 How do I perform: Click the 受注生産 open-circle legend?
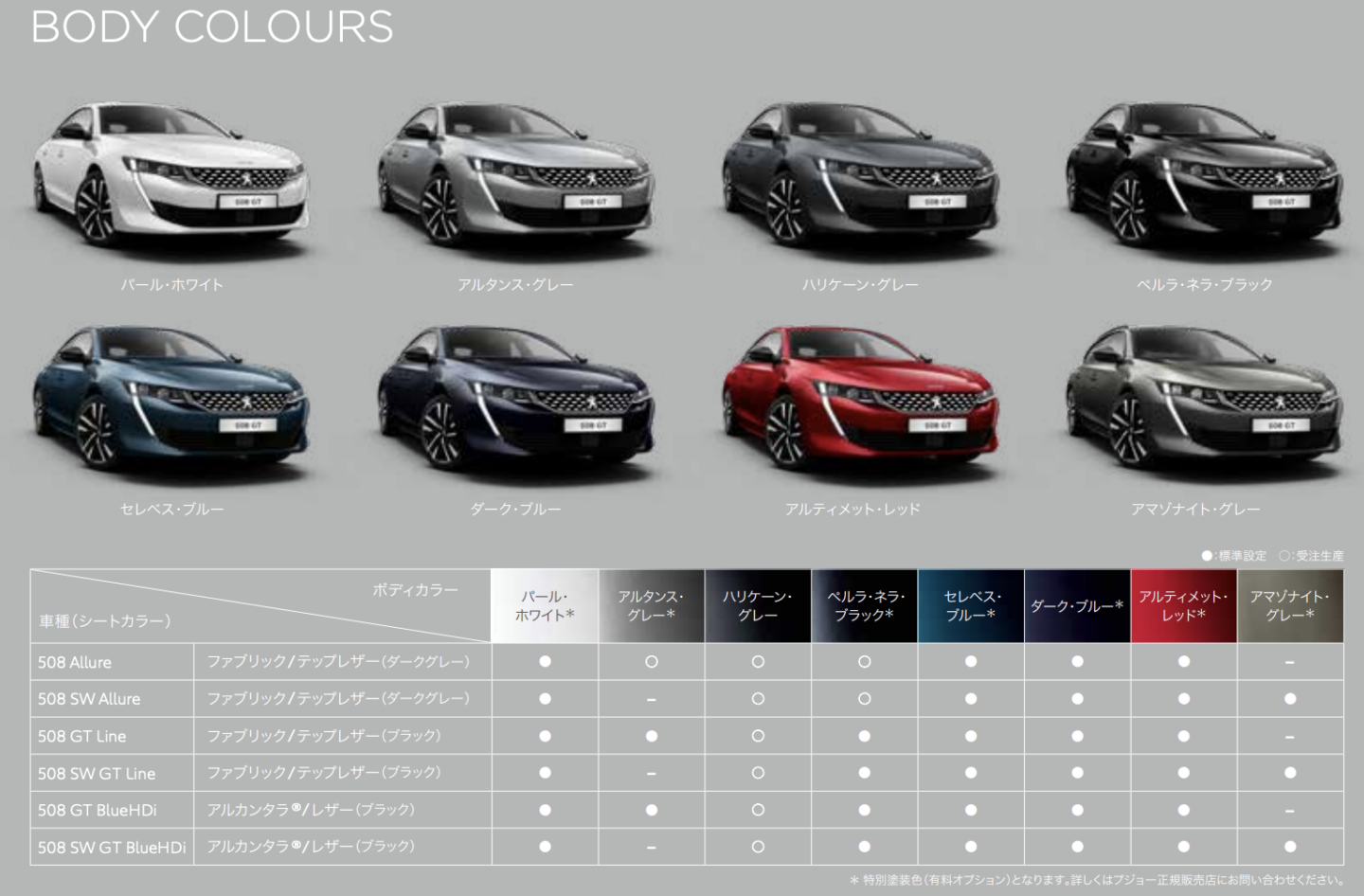pos(1311,556)
